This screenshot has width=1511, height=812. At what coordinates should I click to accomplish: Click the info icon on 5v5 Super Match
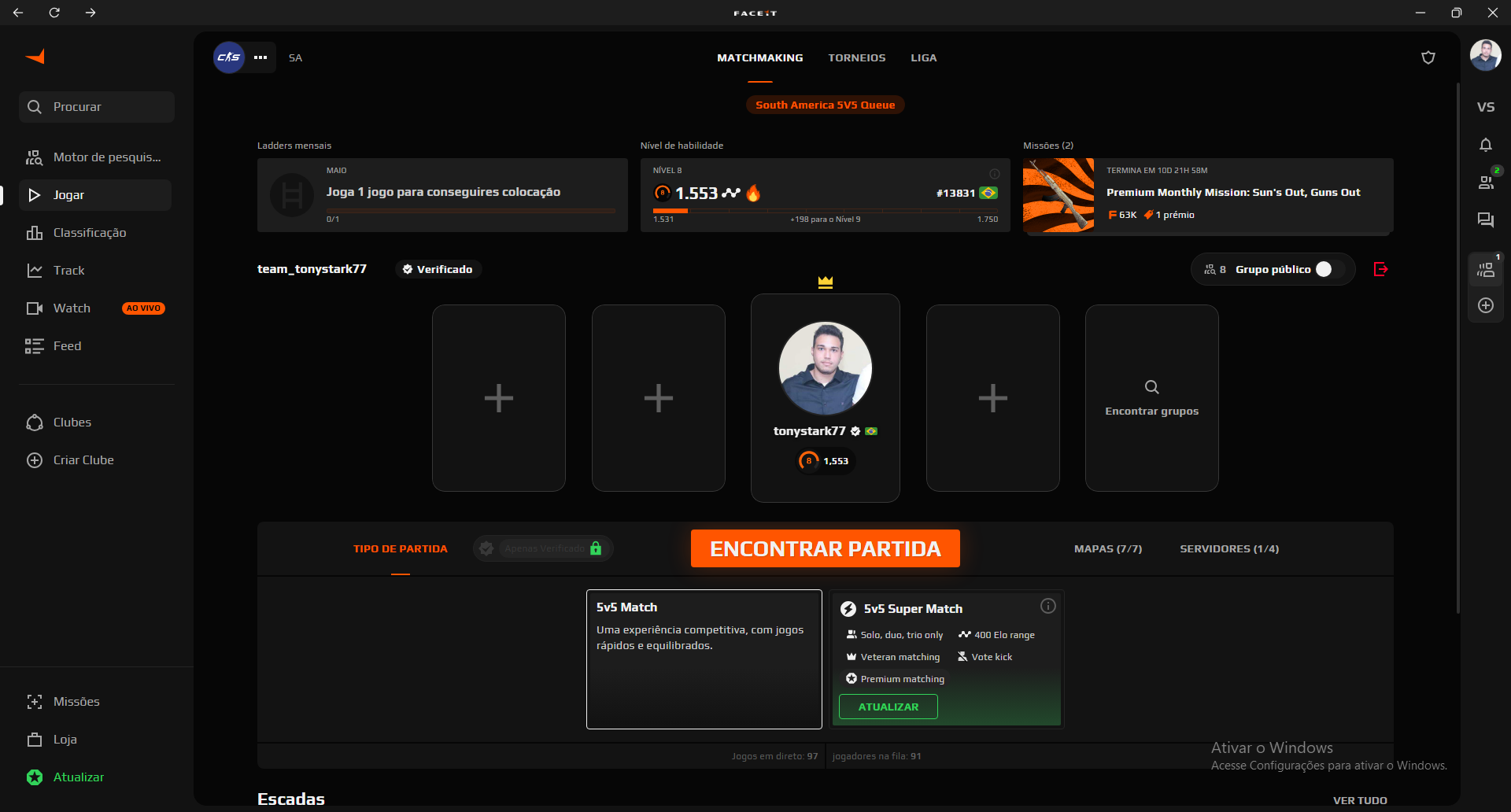(x=1048, y=606)
